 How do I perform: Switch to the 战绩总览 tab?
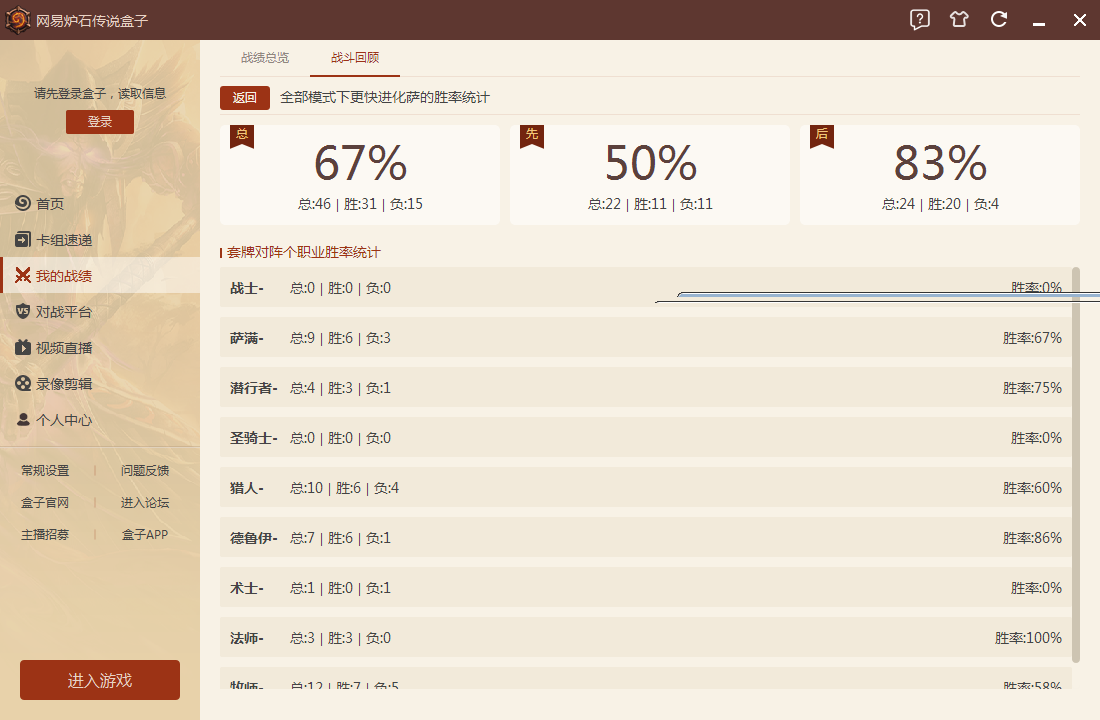point(265,58)
